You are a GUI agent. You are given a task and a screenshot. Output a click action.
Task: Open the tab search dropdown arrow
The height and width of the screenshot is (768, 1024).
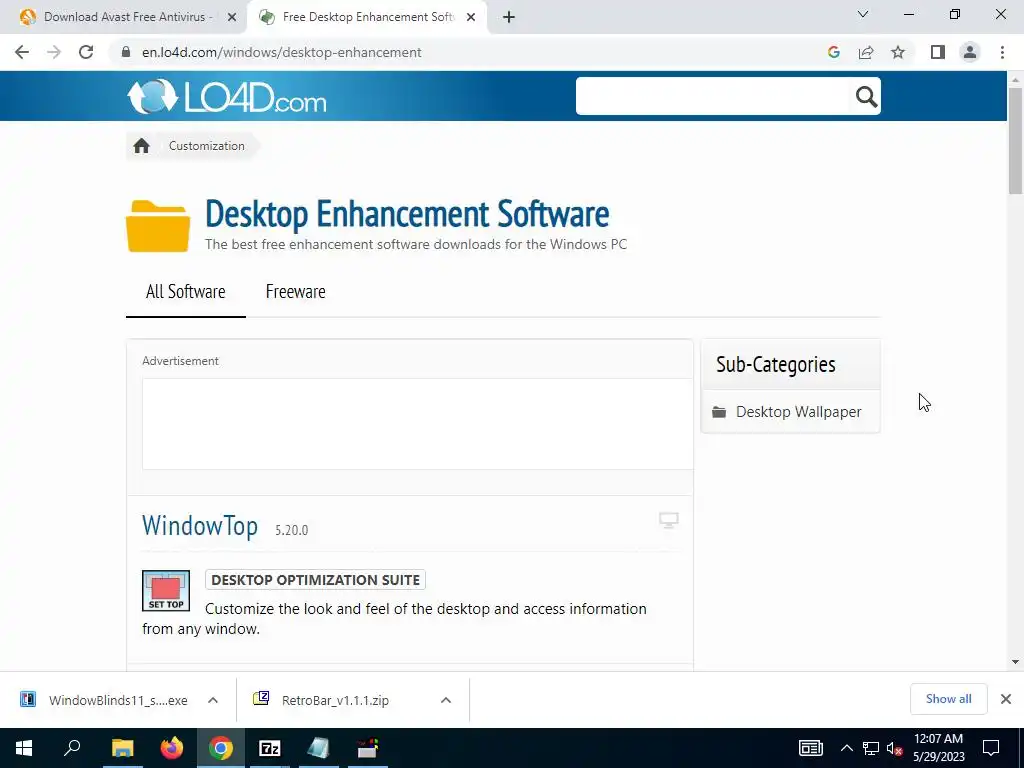coord(863,14)
